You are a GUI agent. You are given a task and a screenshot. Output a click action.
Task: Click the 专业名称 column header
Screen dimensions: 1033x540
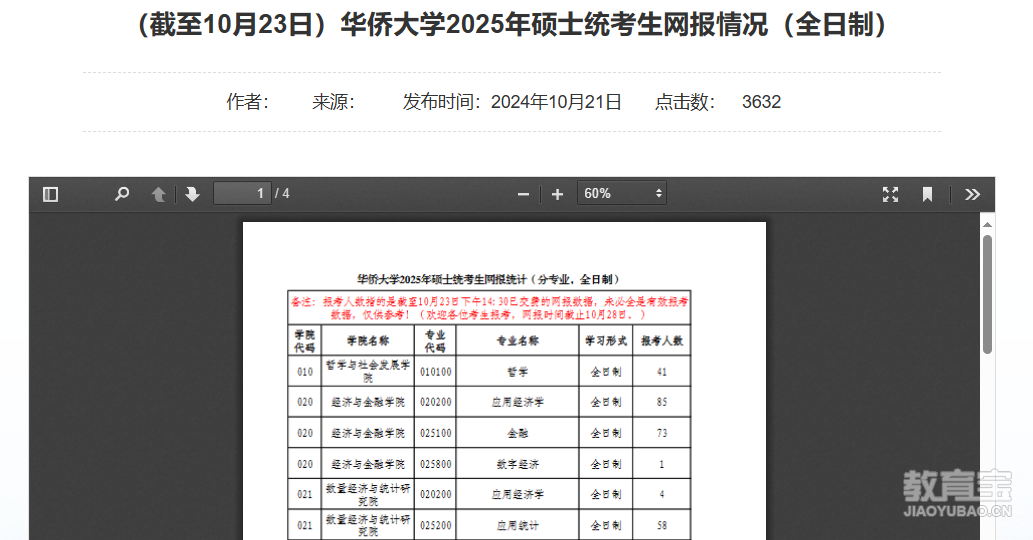click(x=517, y=340)
